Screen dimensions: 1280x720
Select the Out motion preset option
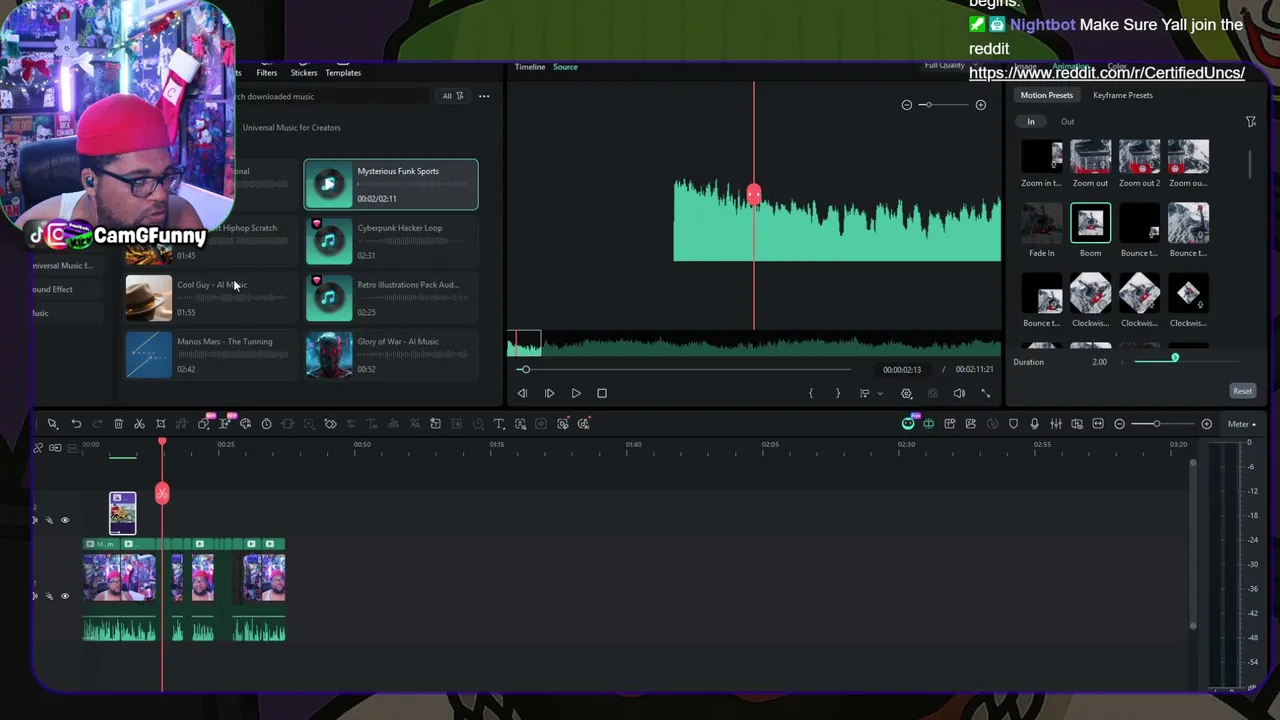(1068, 122)
